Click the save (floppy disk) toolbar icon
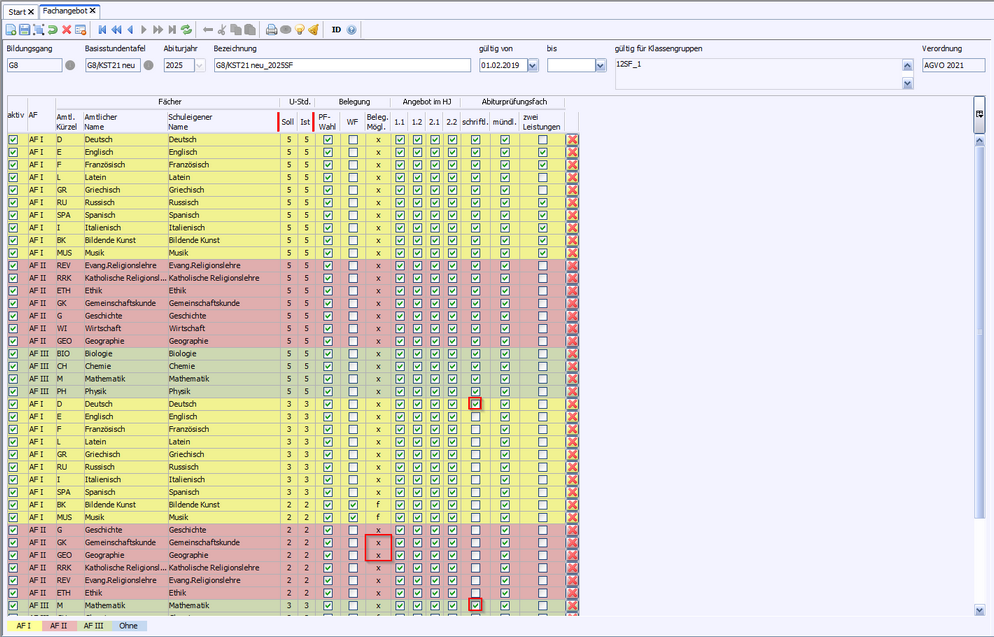The image size is (994, 637). [25, 30]
